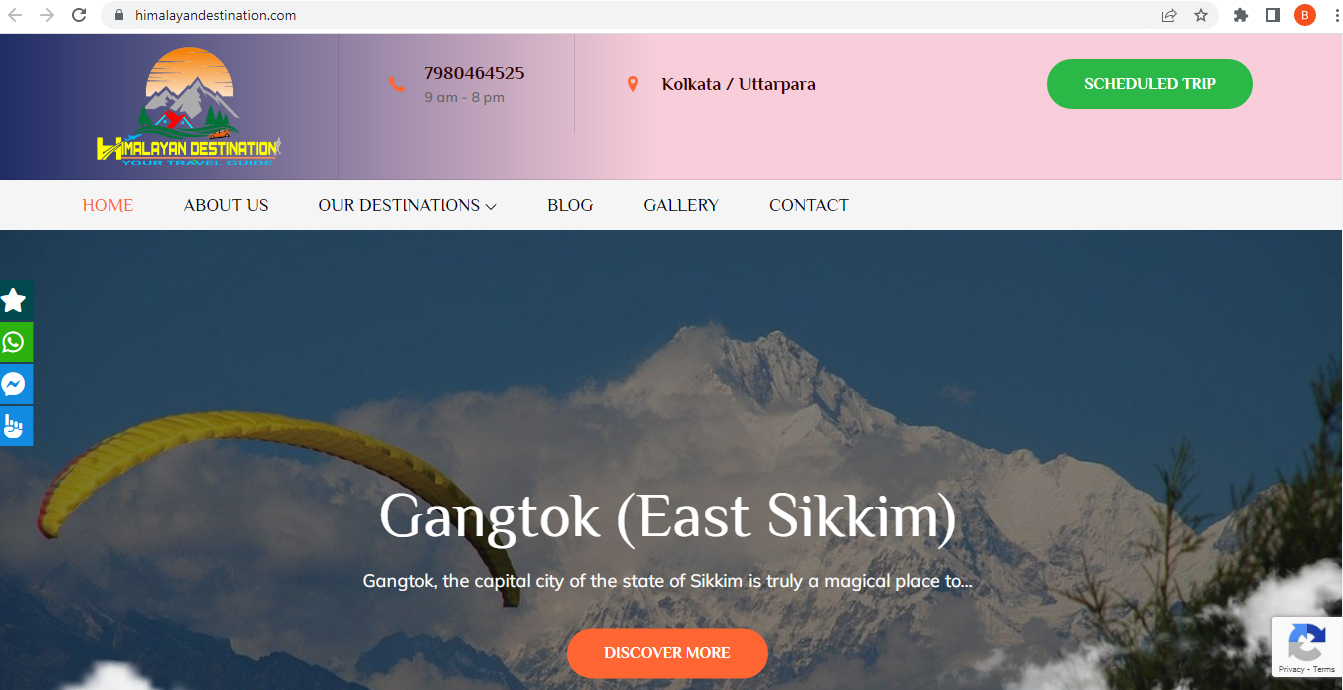The height and width of the screenshot is (690, 1343).
Task: Open the Gallery menu item
Action: click(x=681, y=205)
